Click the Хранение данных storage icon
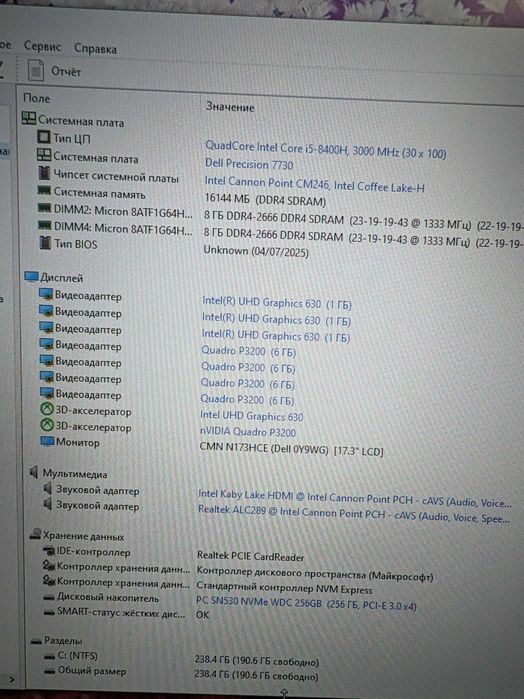 click(35, 535)
